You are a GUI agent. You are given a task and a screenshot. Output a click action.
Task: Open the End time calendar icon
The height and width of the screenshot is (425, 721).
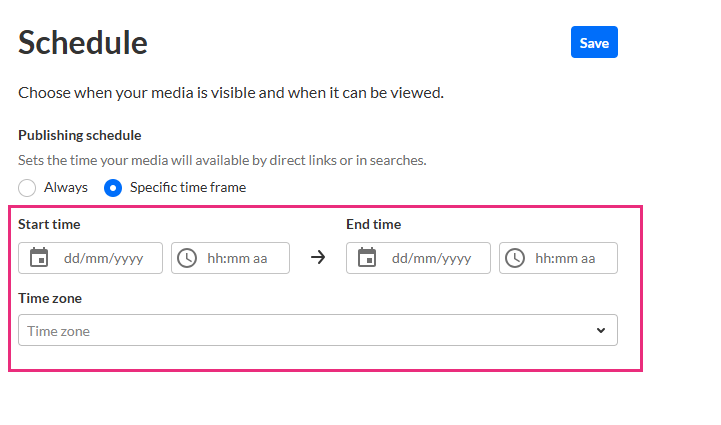[367, 258]
